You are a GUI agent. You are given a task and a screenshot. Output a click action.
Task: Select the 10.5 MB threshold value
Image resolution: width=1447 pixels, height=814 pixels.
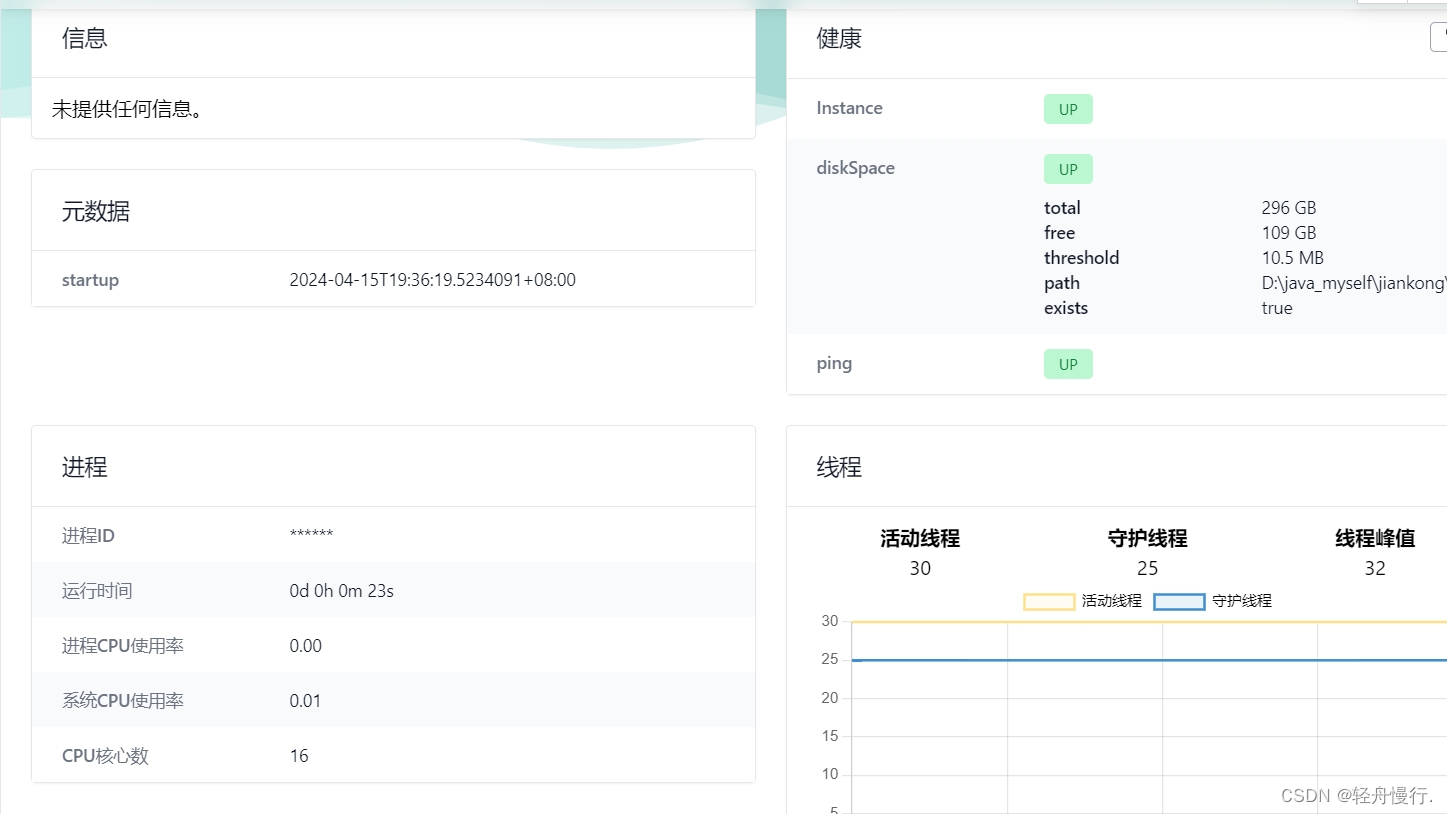pos(1293,258)
